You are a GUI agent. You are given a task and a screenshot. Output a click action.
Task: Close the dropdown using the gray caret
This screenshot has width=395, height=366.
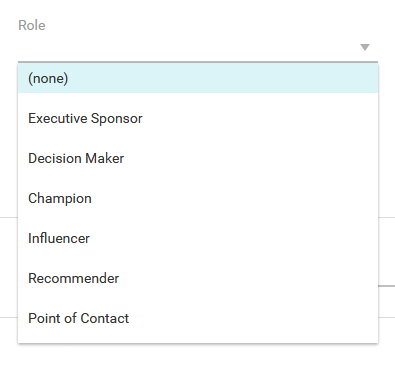(365, 47)
